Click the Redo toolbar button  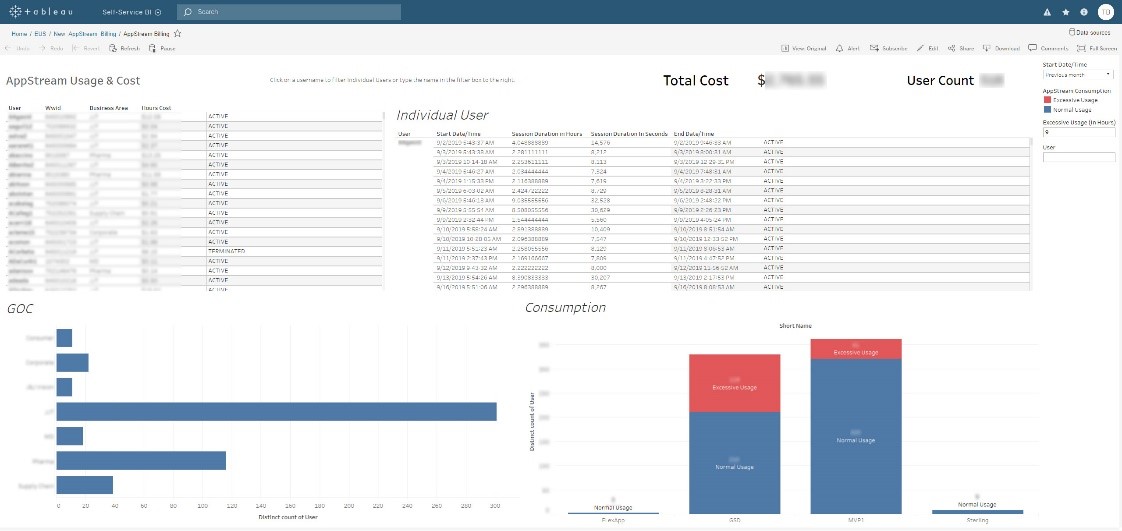click(x=52, y=49)
